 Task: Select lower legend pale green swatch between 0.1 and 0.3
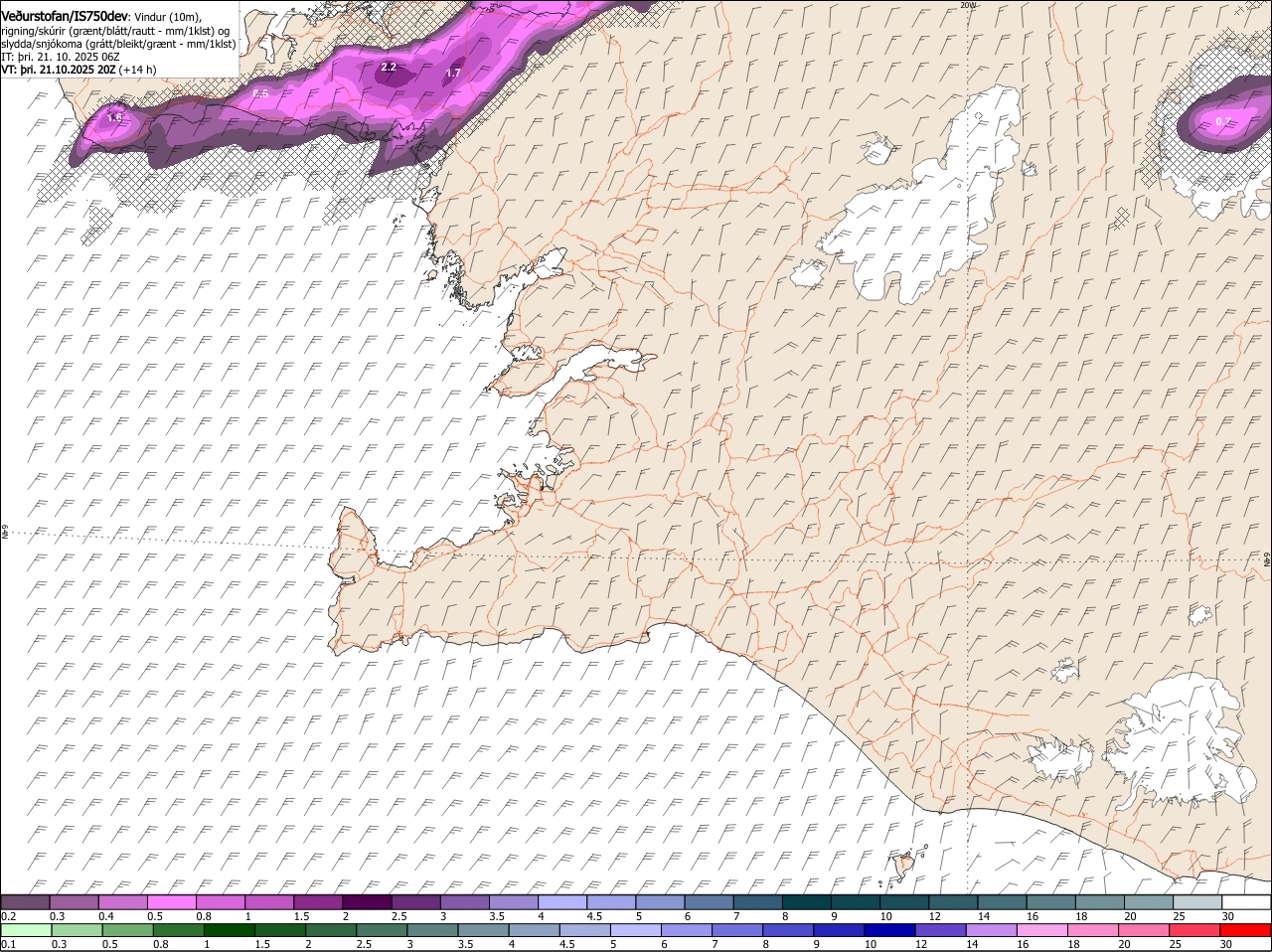26,930
